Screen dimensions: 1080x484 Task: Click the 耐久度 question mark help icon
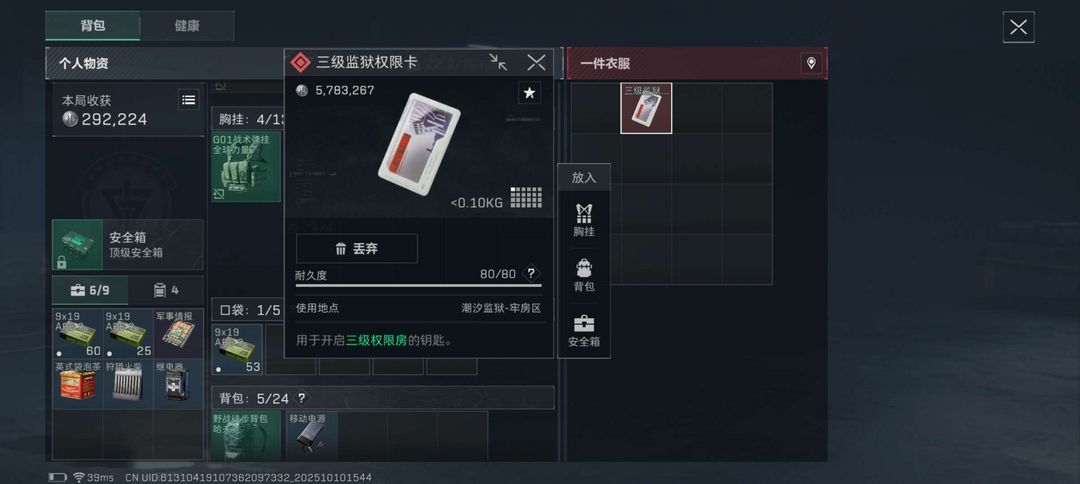pyautogui.click(x=530, y=274)
